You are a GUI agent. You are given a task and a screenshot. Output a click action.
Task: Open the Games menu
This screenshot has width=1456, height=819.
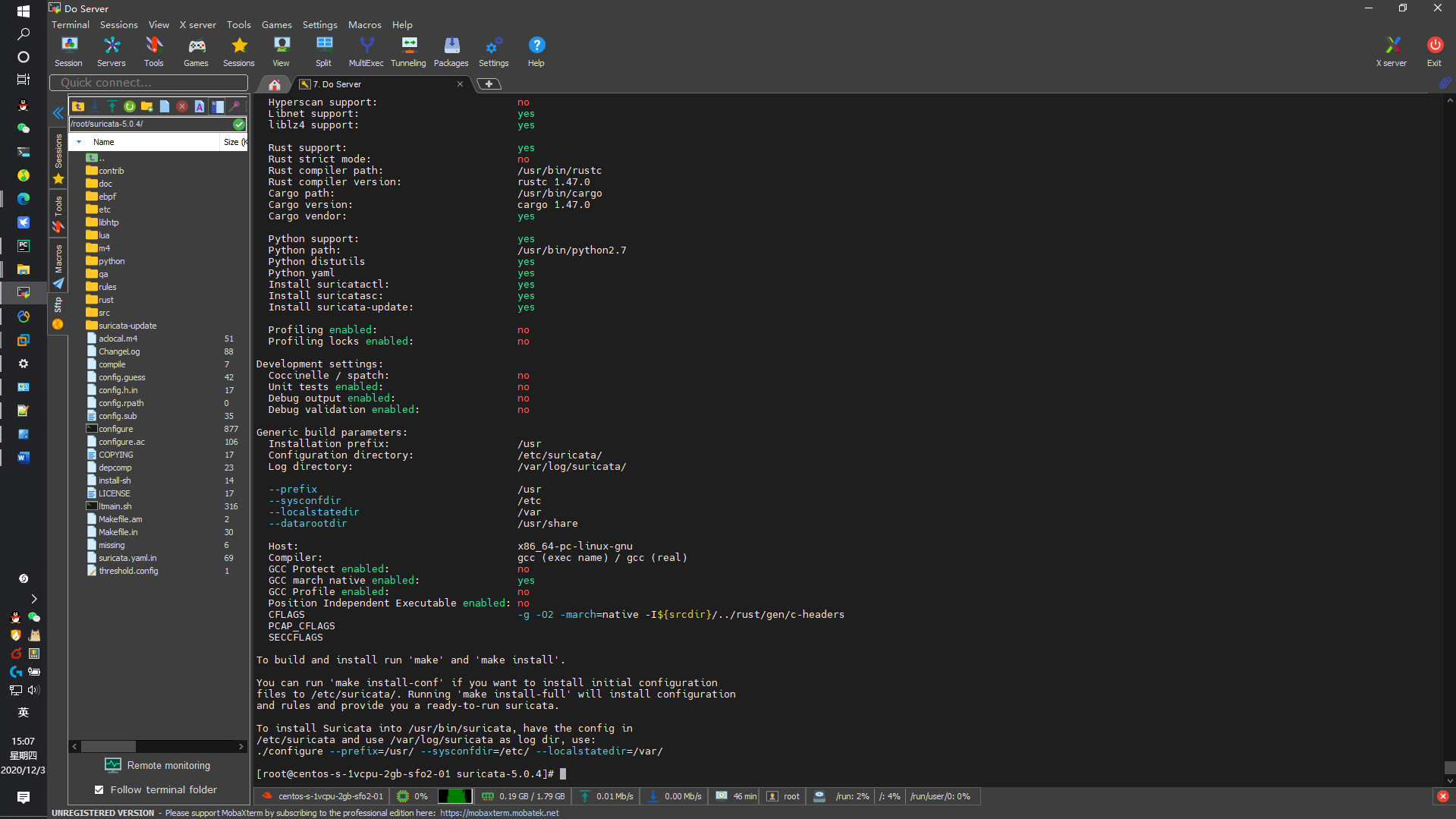coord(277,25)
